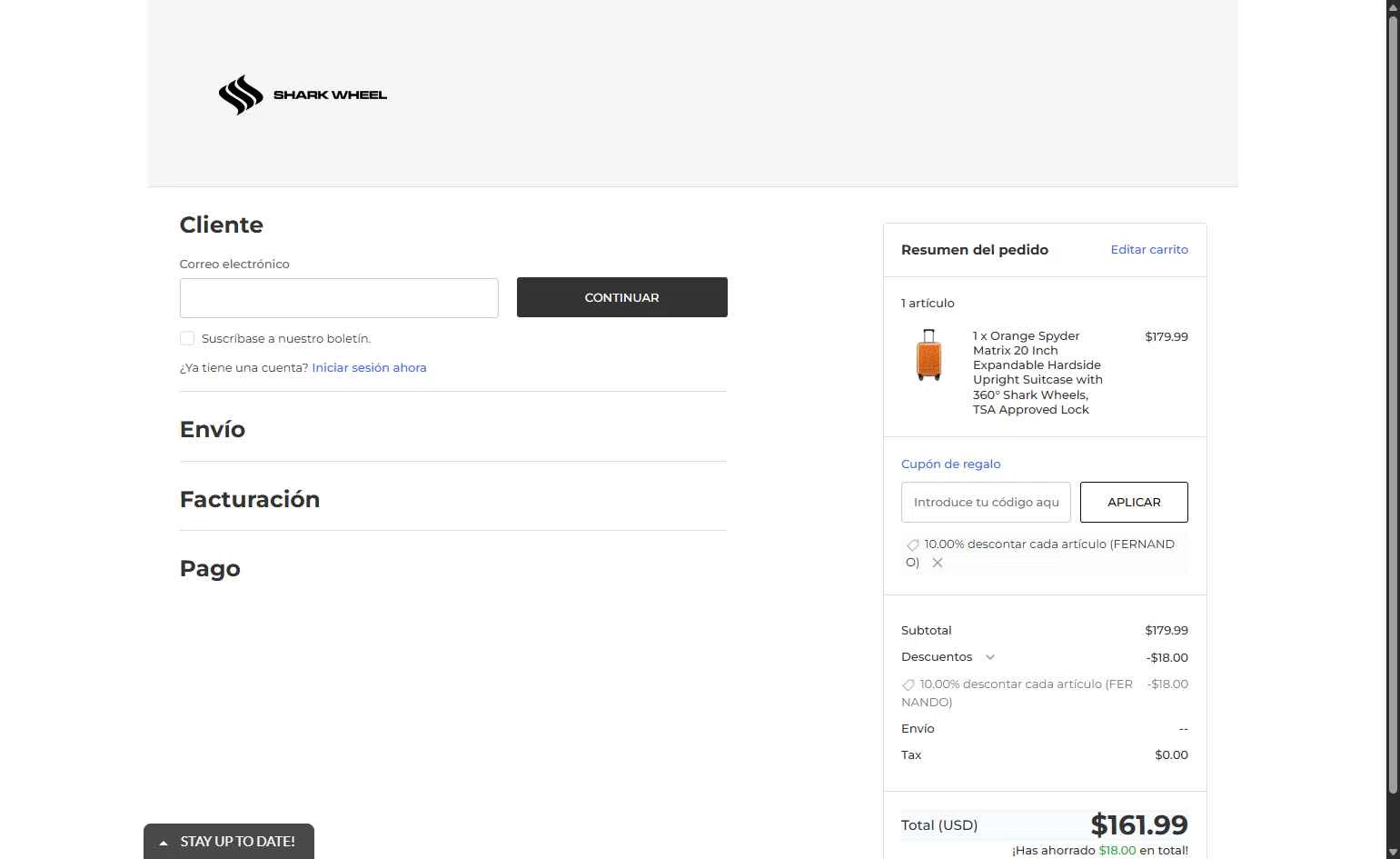Click the Cupón de regalo link
The height and width of the screenshot is (859, 1400).
coord(950,464)
